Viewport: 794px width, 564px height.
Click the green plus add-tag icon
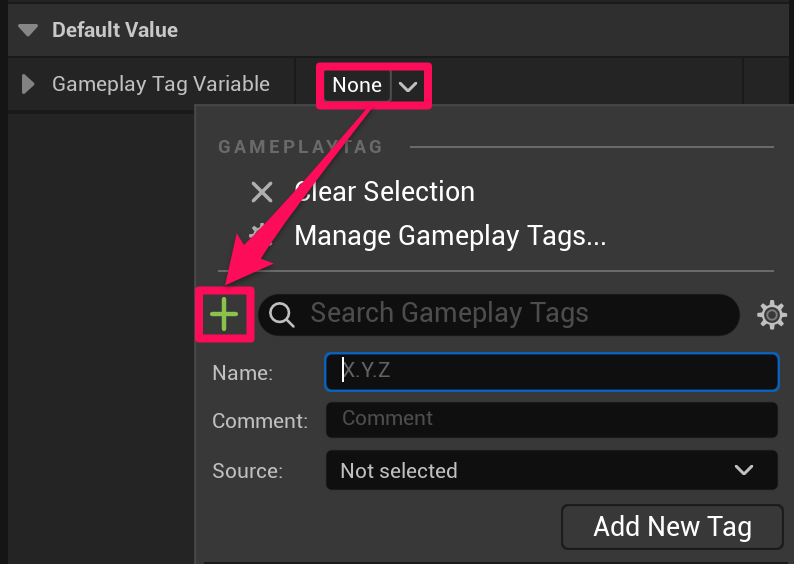click(x=224, y=315)
